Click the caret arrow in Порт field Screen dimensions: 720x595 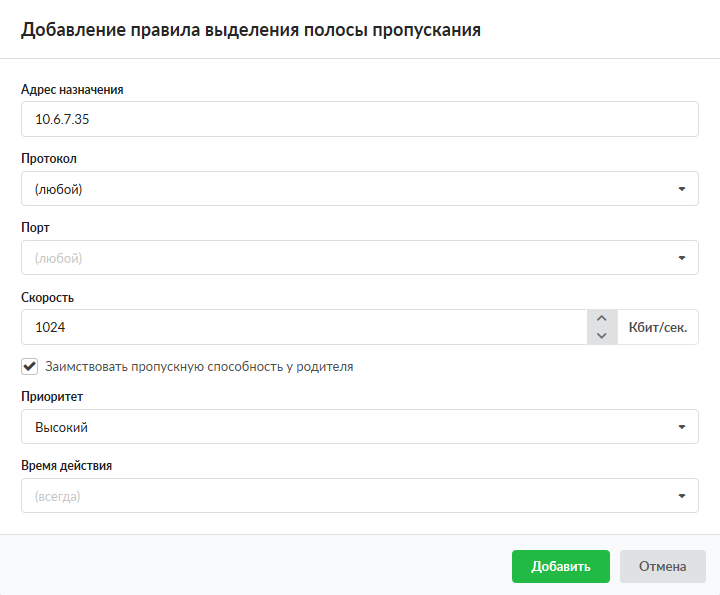(x=681, y=258)
